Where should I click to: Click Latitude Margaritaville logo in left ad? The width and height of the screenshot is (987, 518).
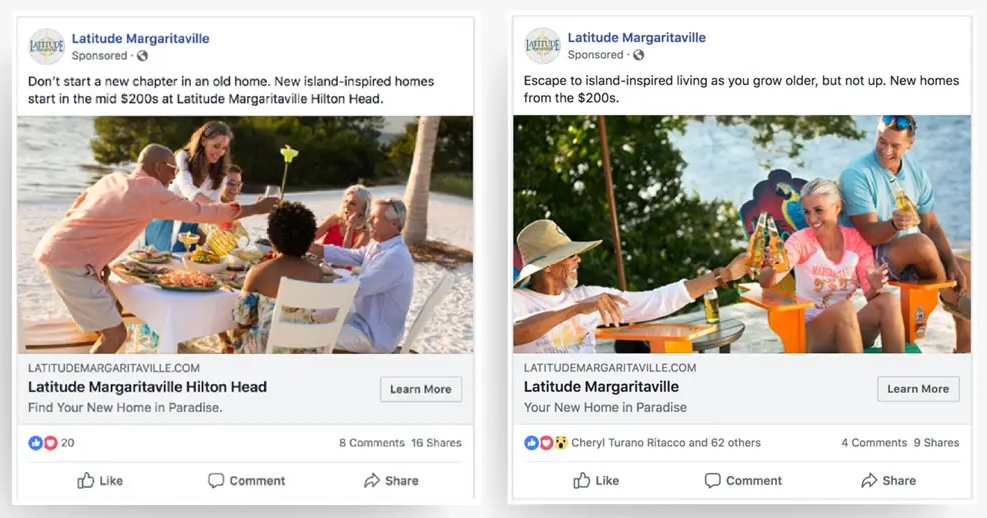46,47
